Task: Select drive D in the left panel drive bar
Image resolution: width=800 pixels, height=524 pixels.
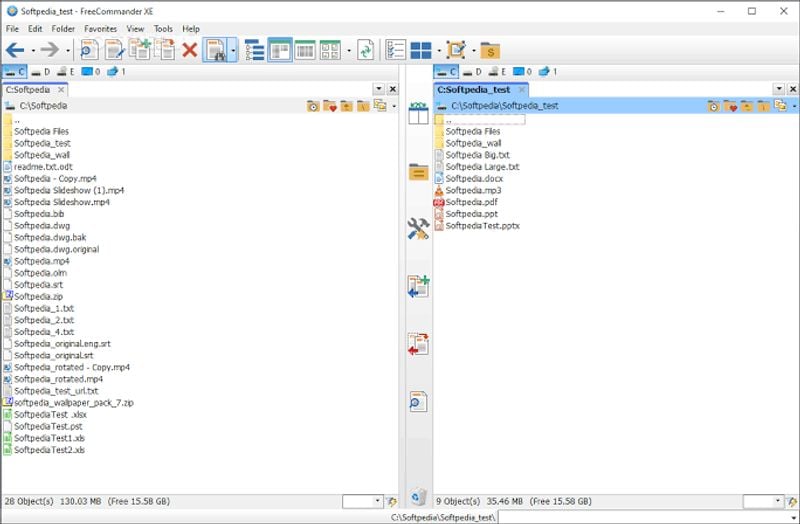Action: (x=41, y=72)
